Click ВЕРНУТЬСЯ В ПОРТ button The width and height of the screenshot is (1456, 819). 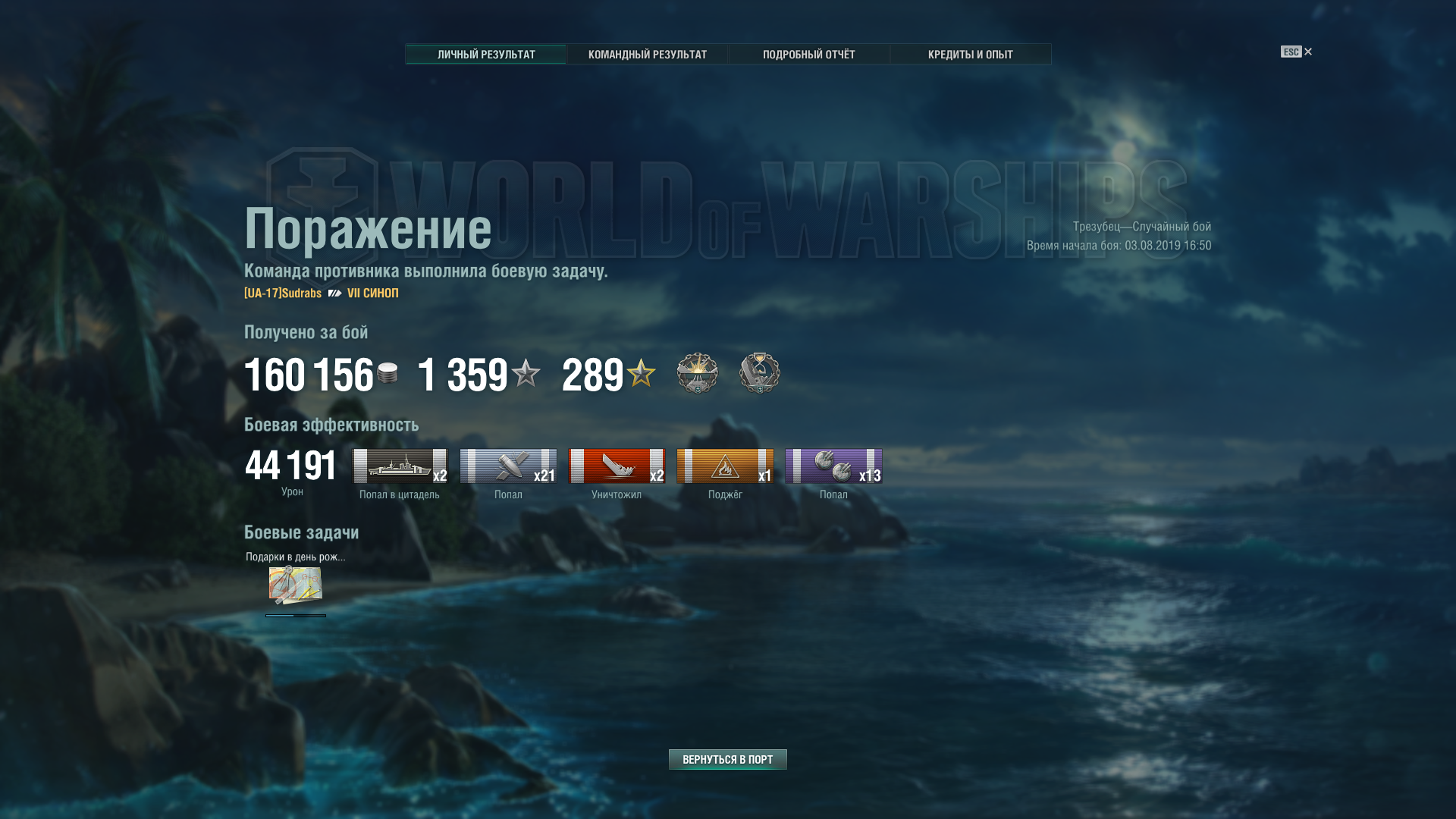tap(727, 759)
